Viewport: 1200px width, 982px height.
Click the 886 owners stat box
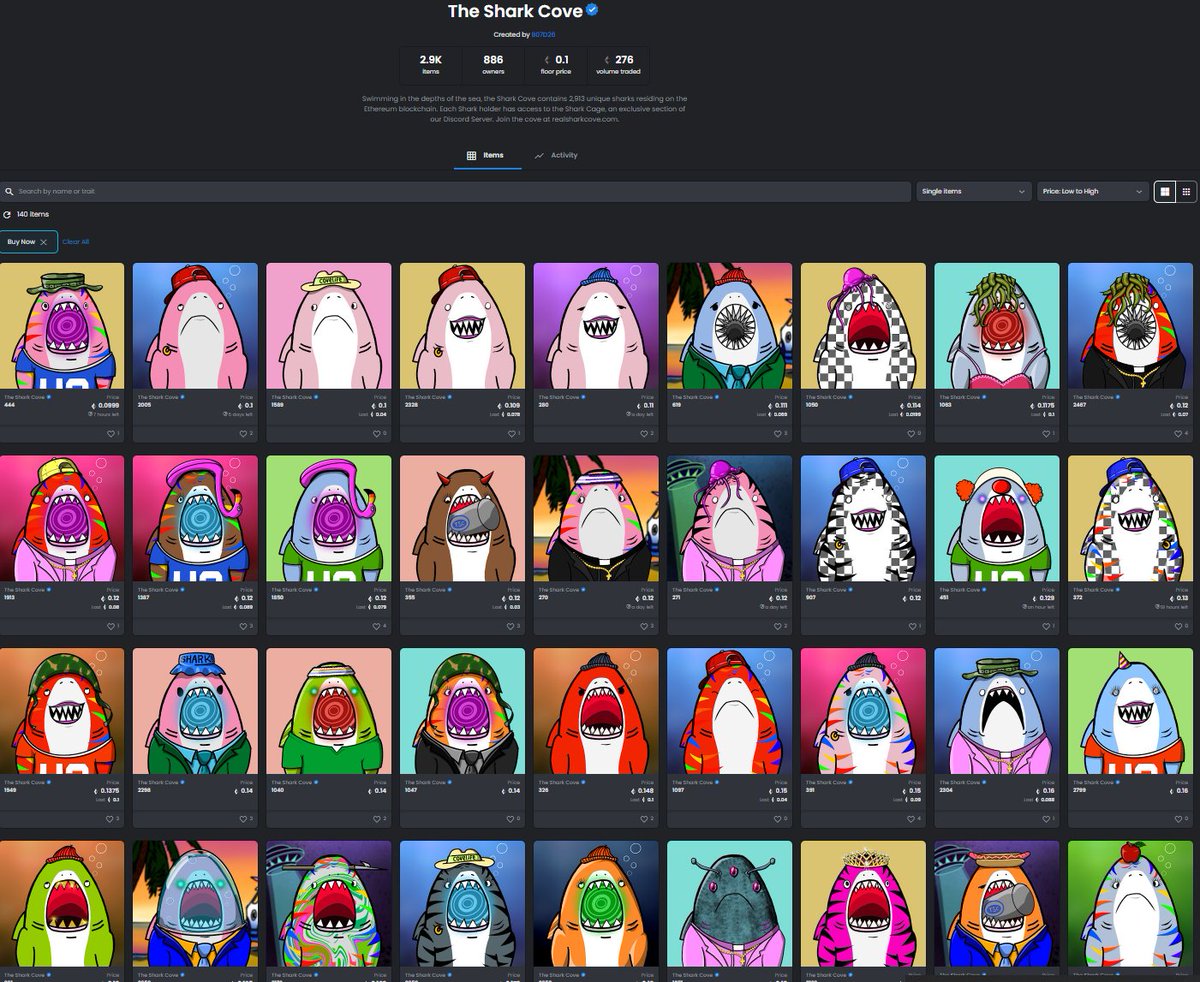[493, 65]
